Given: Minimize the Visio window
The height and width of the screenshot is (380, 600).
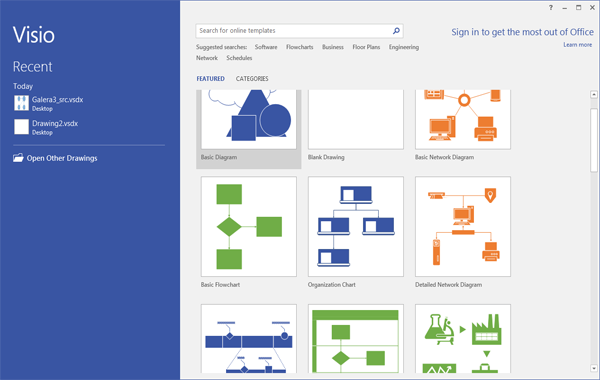Looking at the screenshot, I should pyautogui.click(x=564, y=8).
